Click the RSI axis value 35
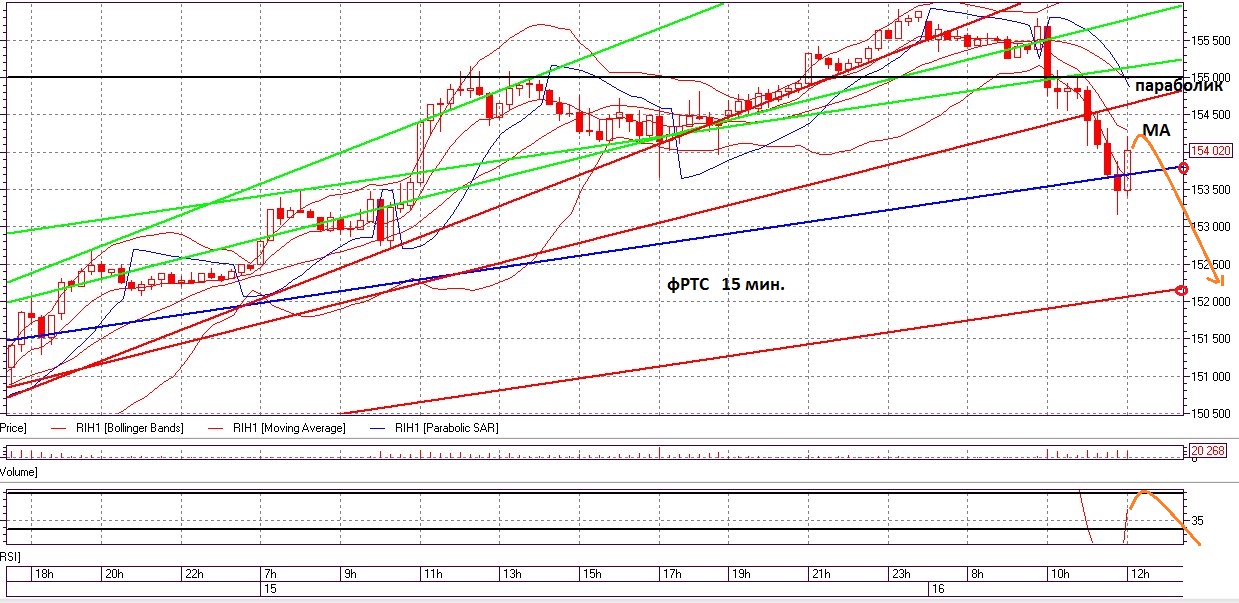This screenshot has width=1239, height=603. tap(1197, 521)
